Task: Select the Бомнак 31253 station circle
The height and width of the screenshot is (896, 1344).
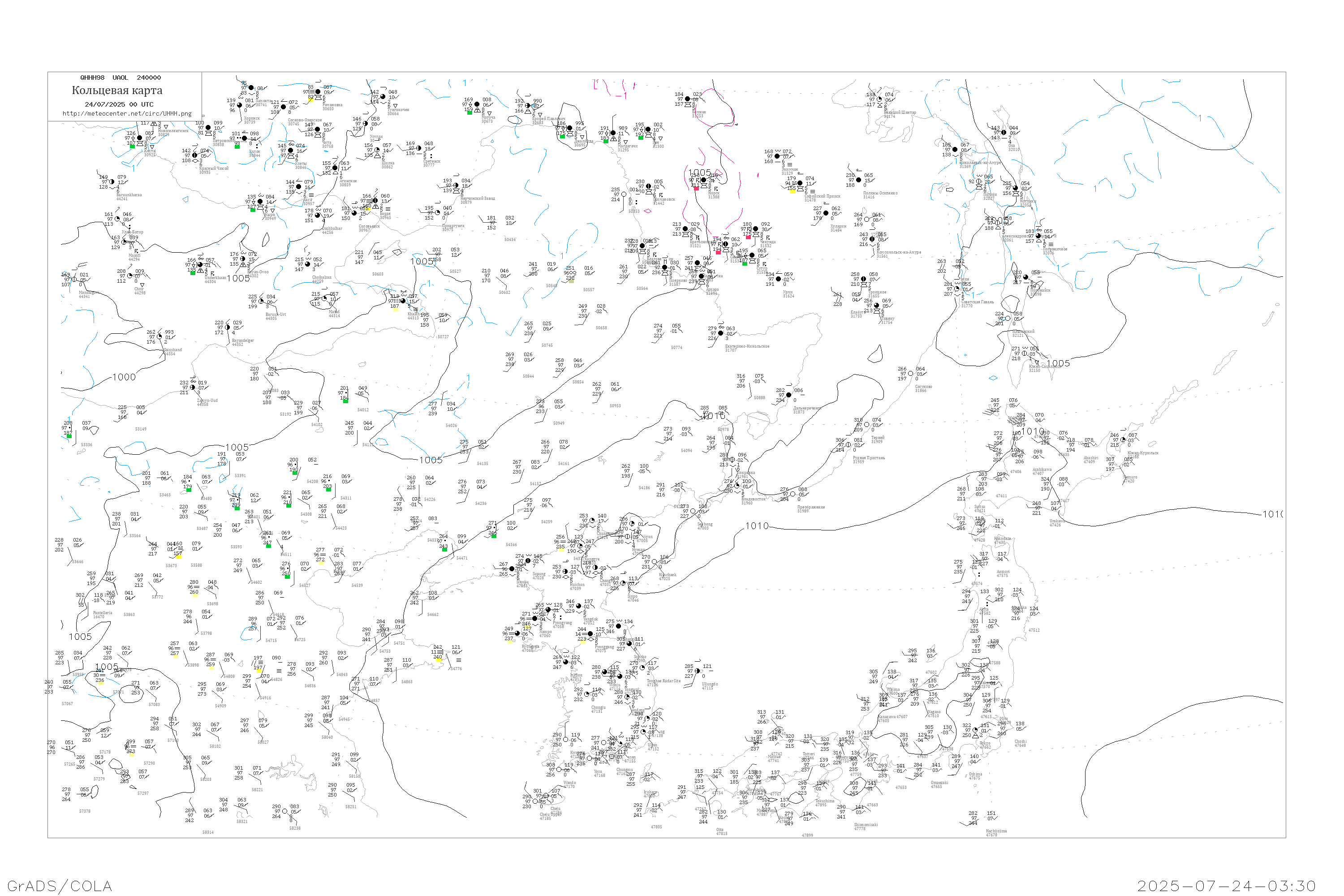Action: pyautogui.click(x=687, y=99)
